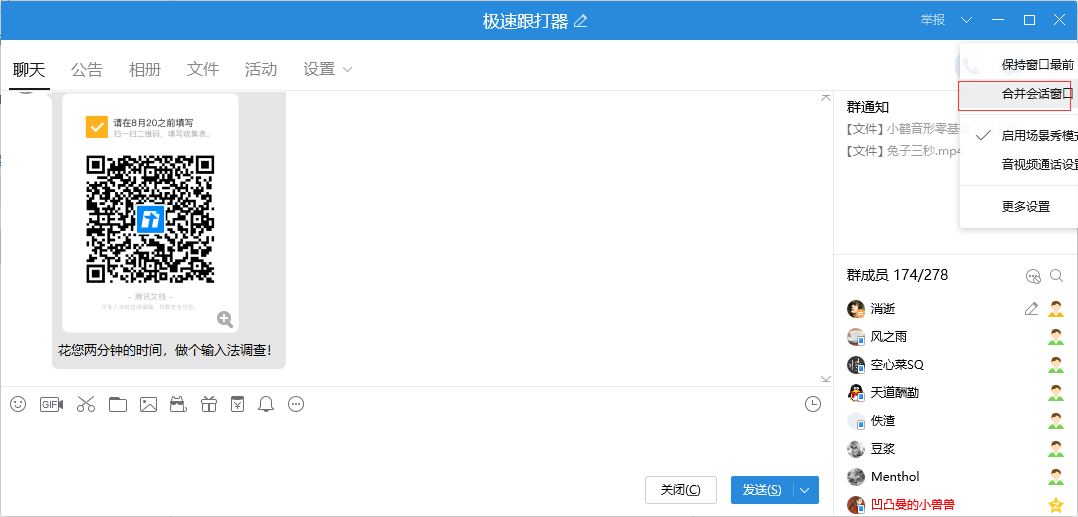Zoom in on the QR code image
Image resolution: width=1078 pixels, height=517 pixels.
point(225,318)
